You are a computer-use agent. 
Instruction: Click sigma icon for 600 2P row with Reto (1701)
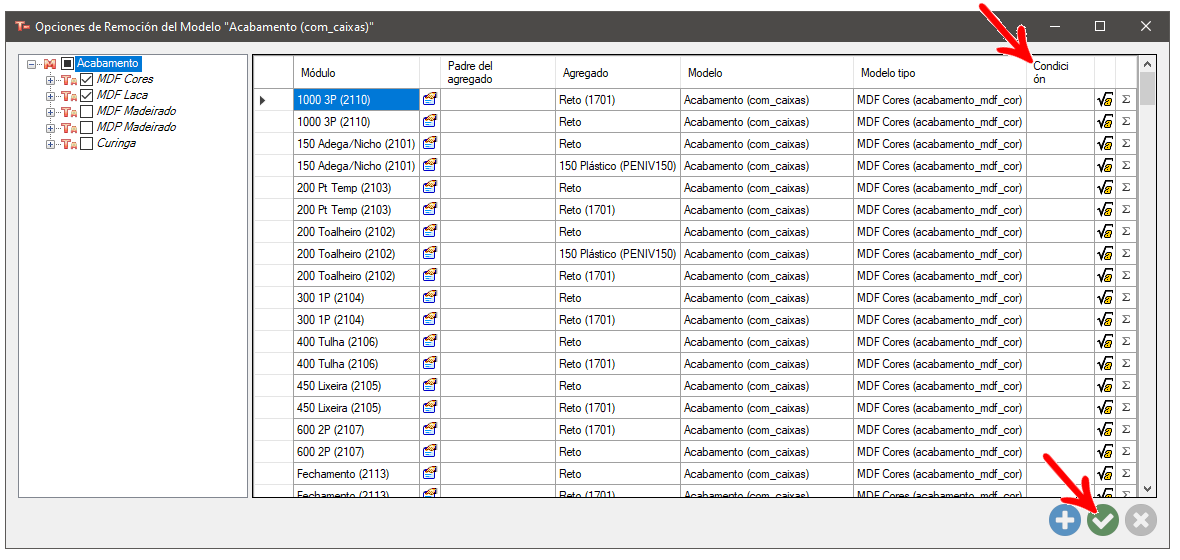(x=1126, y=430)
